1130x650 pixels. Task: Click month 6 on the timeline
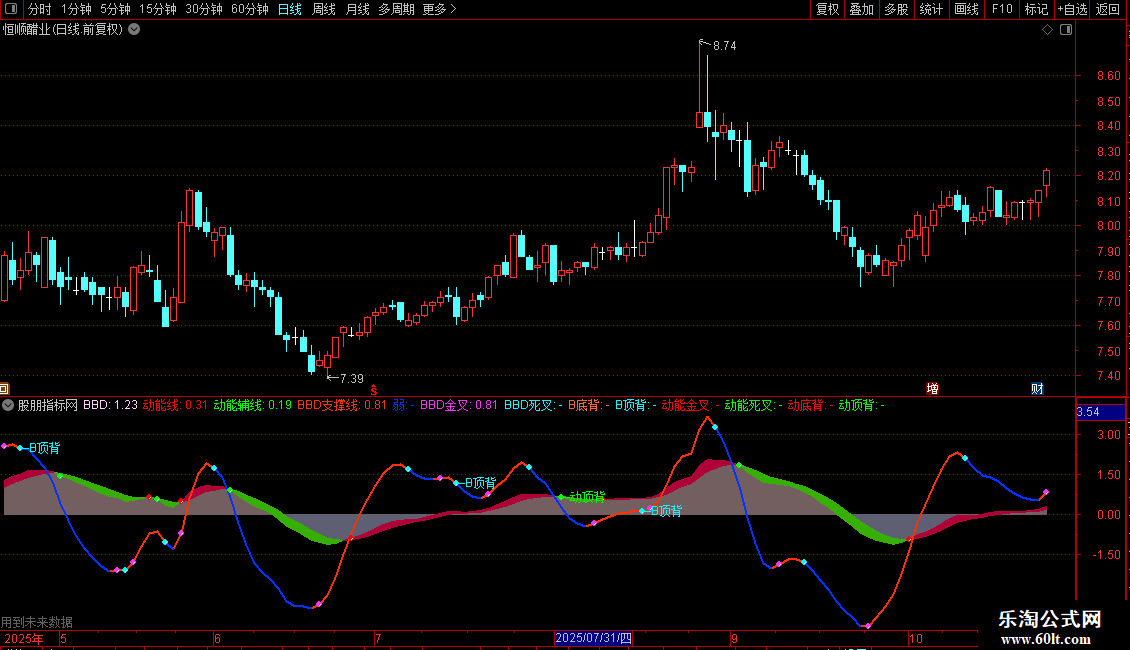217,638
